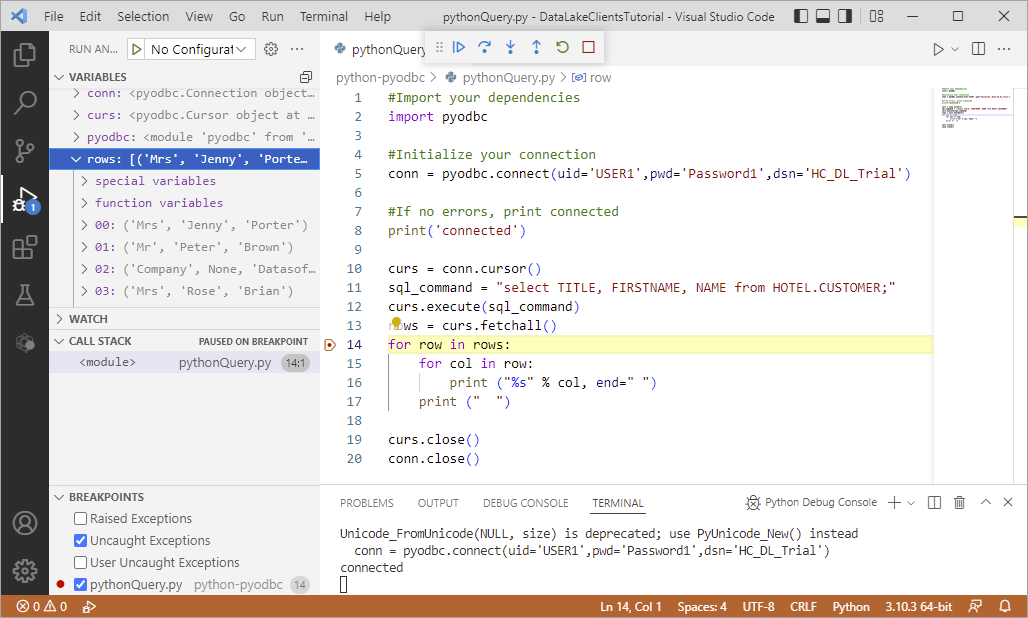The height and width of the screenshot is (618, 1028).
Task: Open the Run dropdown arrow in editor
Action: click(955, 49)
